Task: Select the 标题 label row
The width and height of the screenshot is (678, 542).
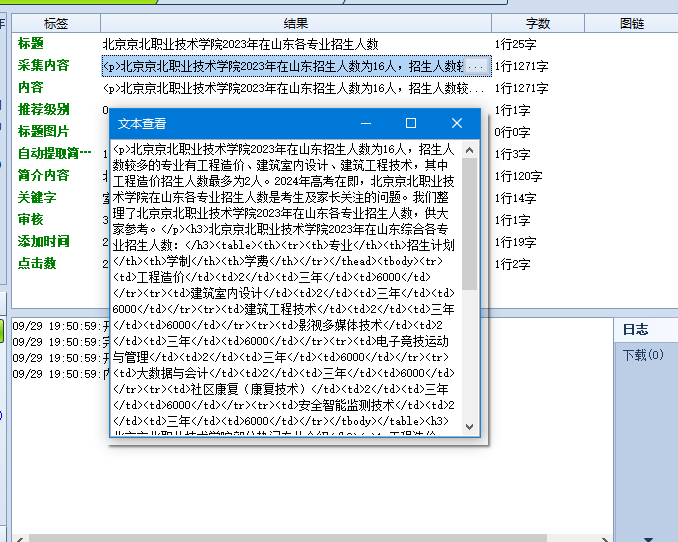Action: coord(31,43)
